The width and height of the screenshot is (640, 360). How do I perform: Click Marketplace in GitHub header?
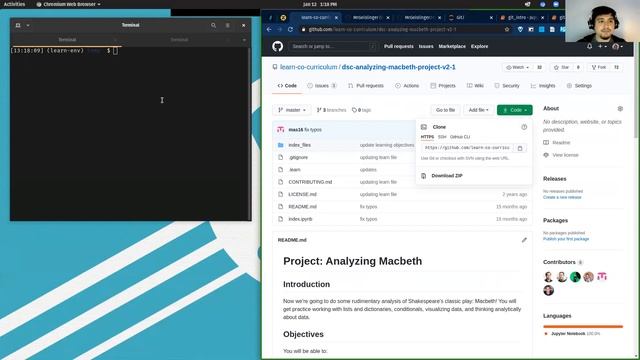tap(452, 47)
